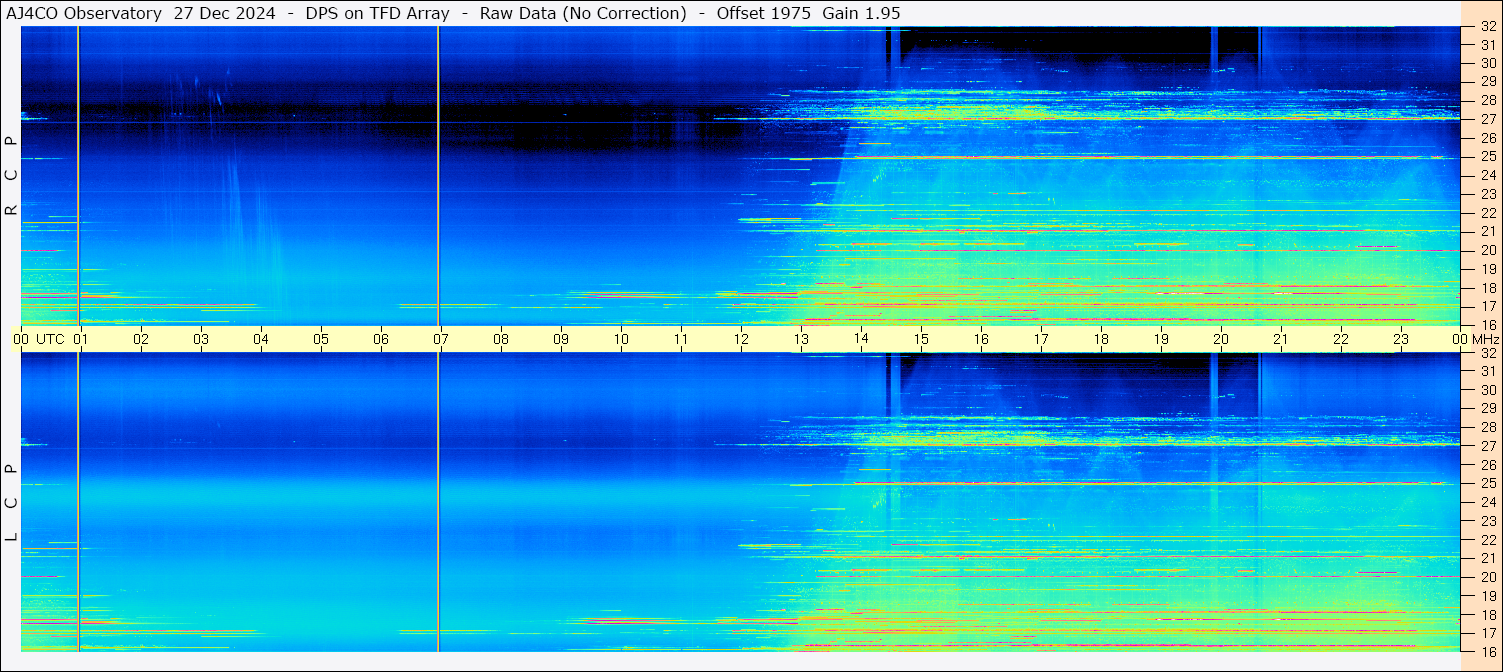
Task: Click the 05 hour label on time axis
Action: [321, 339]
